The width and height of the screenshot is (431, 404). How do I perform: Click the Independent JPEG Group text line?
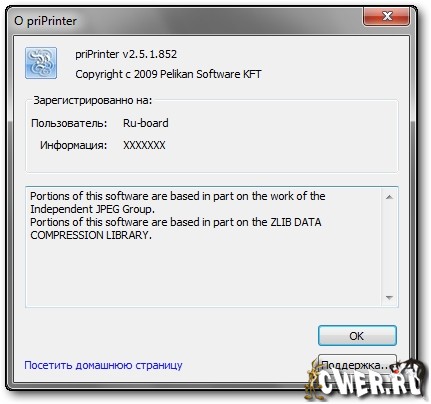[92, 209]
